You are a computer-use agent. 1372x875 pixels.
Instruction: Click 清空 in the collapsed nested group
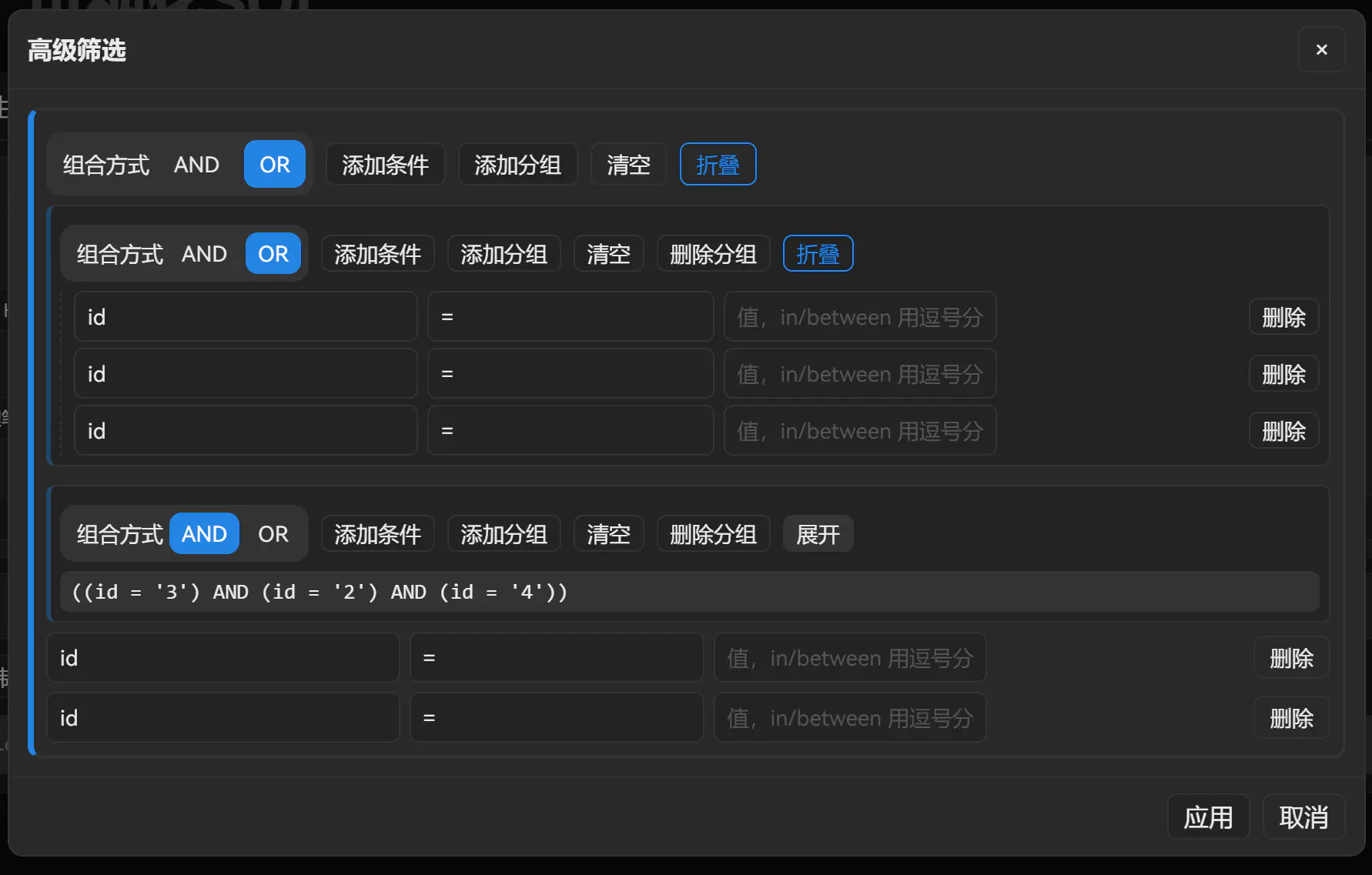[608, 534]
